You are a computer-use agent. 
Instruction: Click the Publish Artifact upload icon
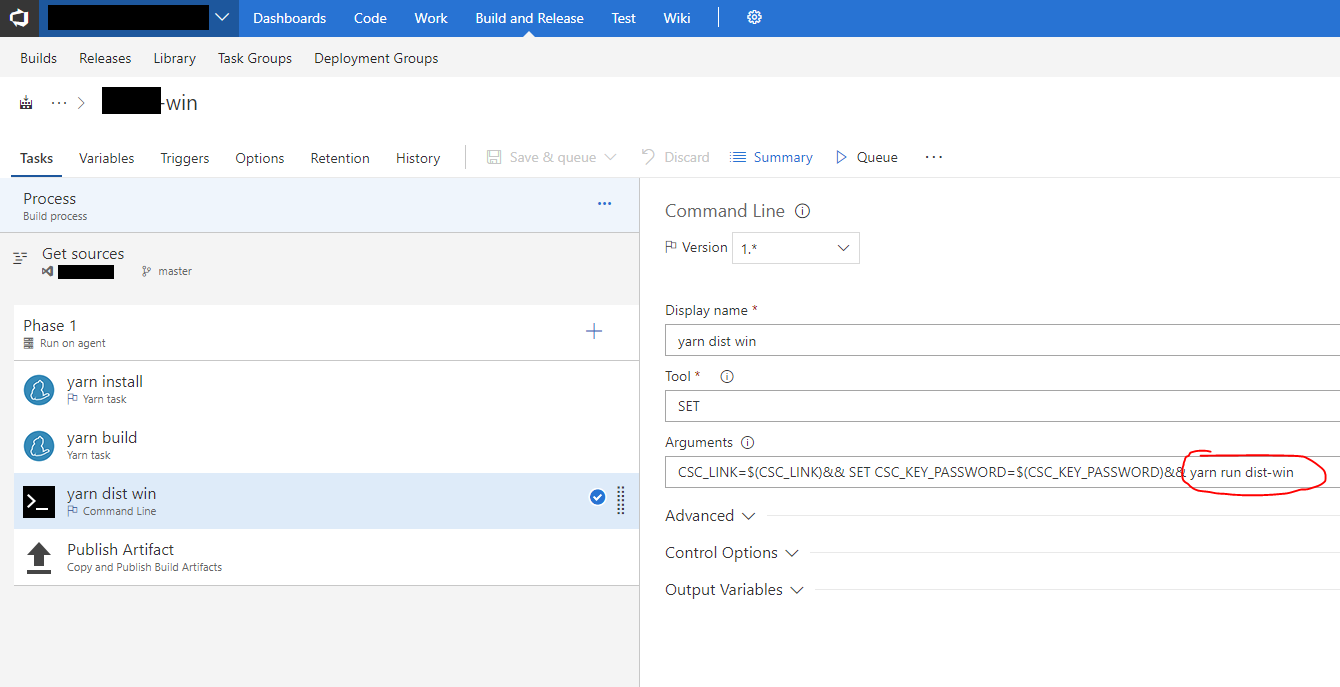point(39,558)
